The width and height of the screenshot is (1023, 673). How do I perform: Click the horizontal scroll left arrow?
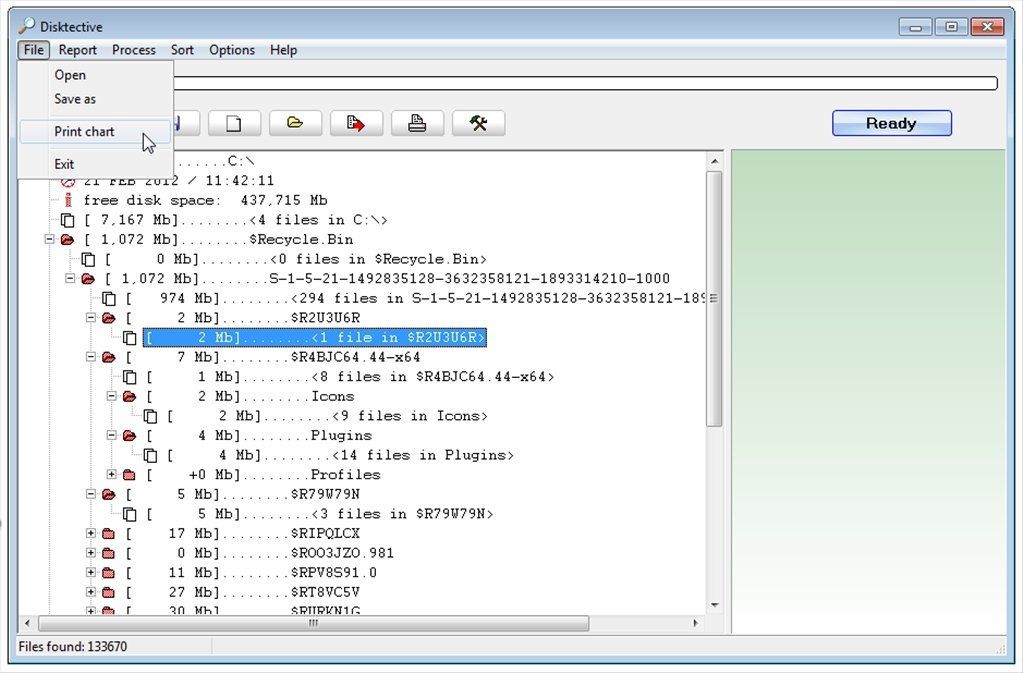27,623
